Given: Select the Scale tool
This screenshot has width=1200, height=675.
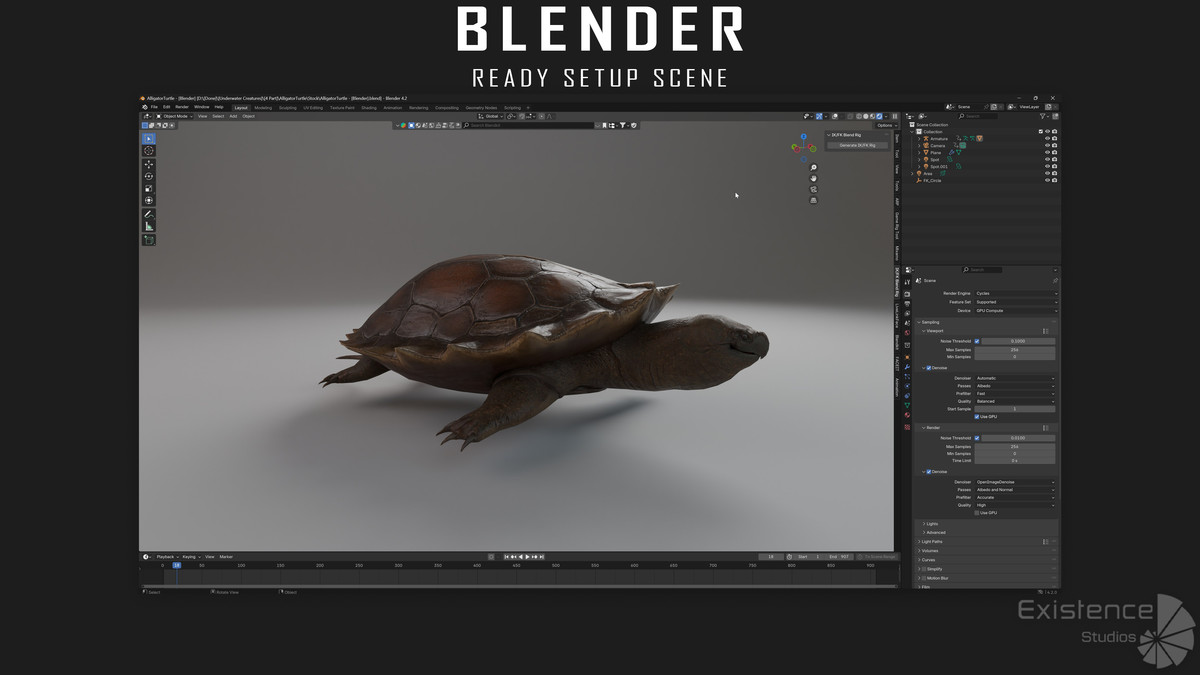Looking at the screenshot, I should (x=149, y=188).
